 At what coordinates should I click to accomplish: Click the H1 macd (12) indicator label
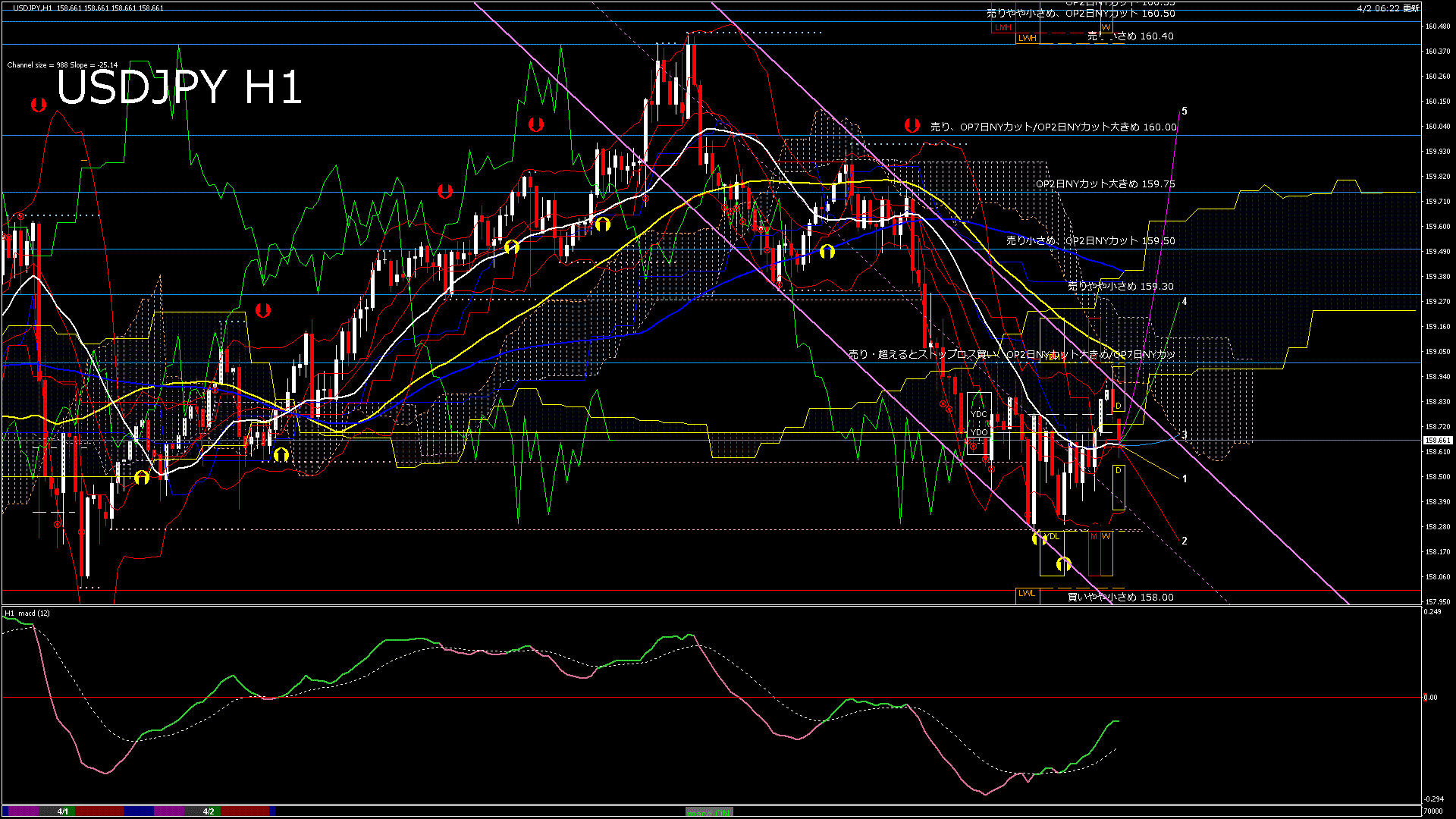27,613
